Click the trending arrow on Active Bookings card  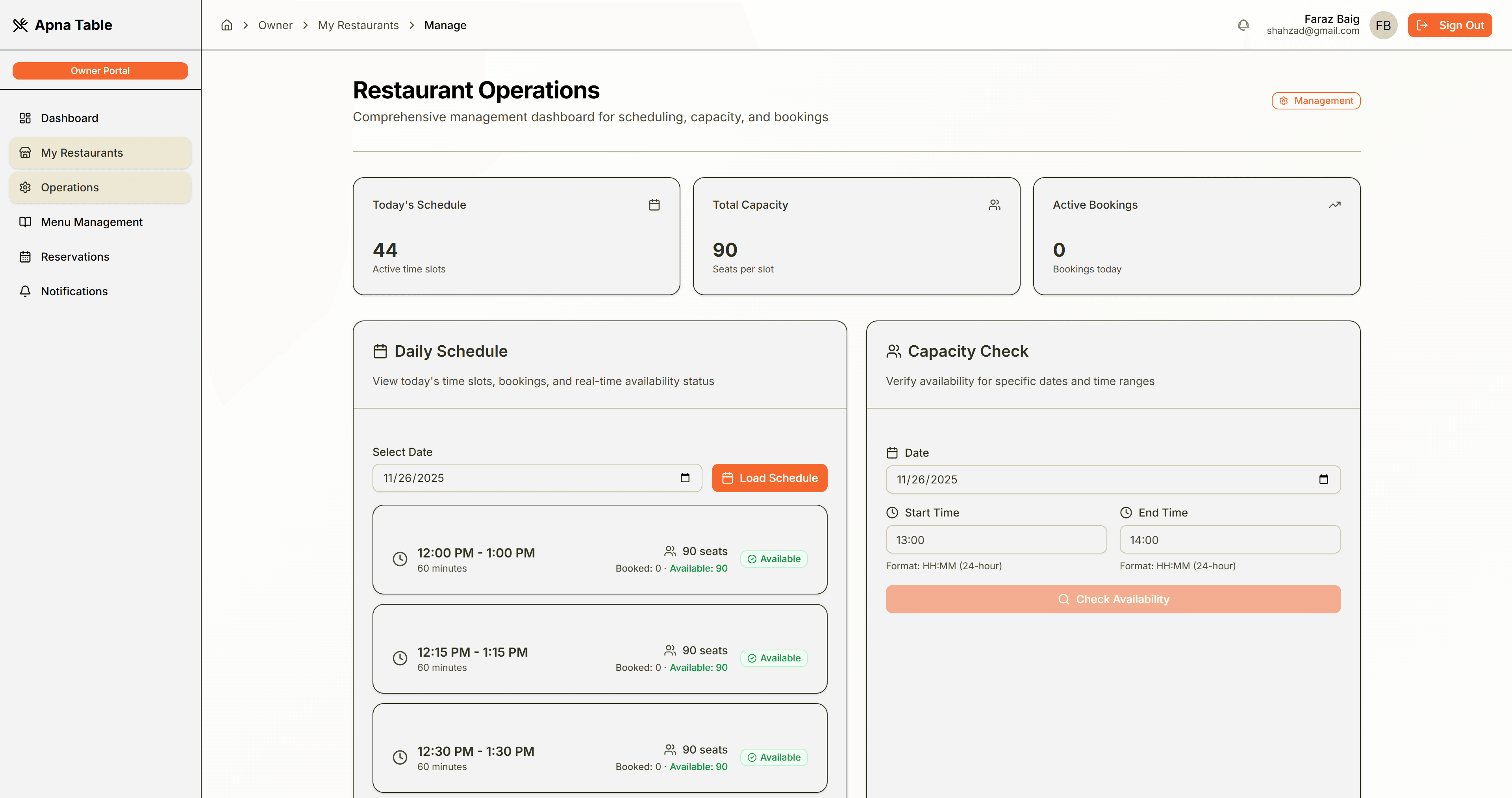click(1335, 204)
